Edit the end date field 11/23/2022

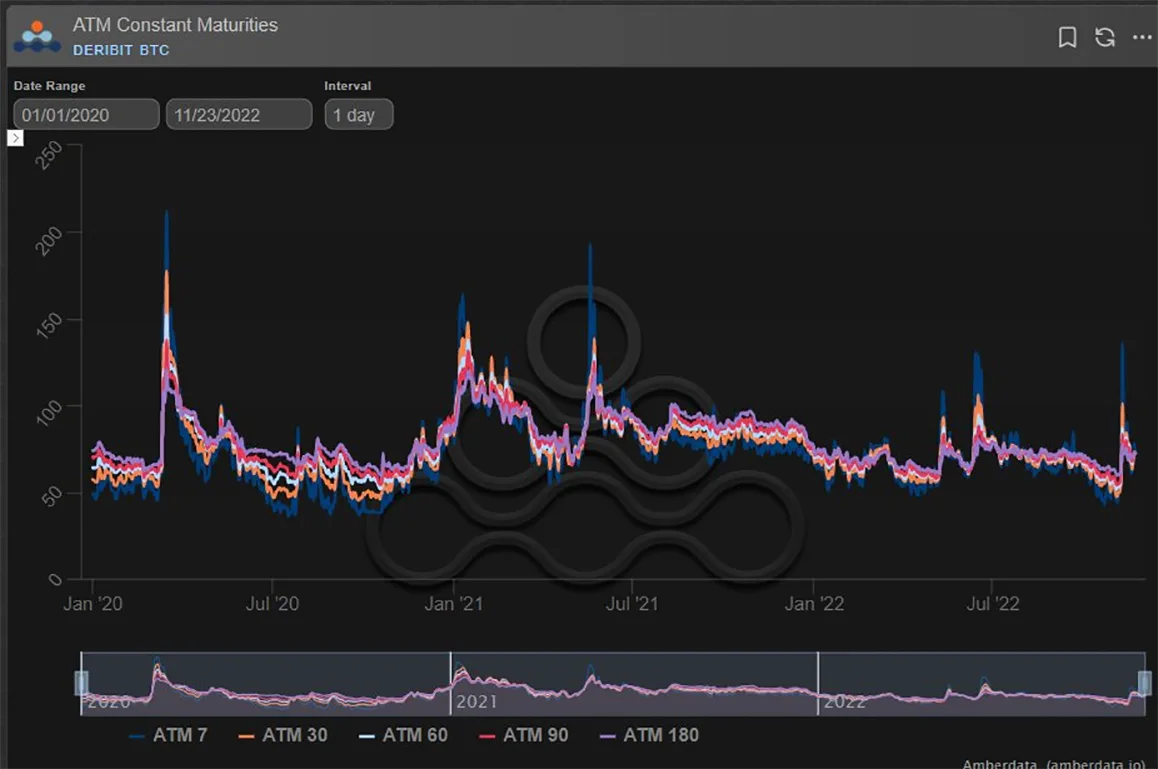[x=239, y=115]
